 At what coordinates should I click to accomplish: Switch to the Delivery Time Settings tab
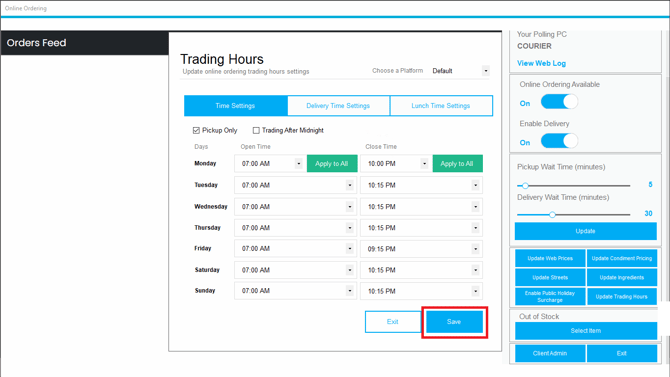tap(338, 106)
